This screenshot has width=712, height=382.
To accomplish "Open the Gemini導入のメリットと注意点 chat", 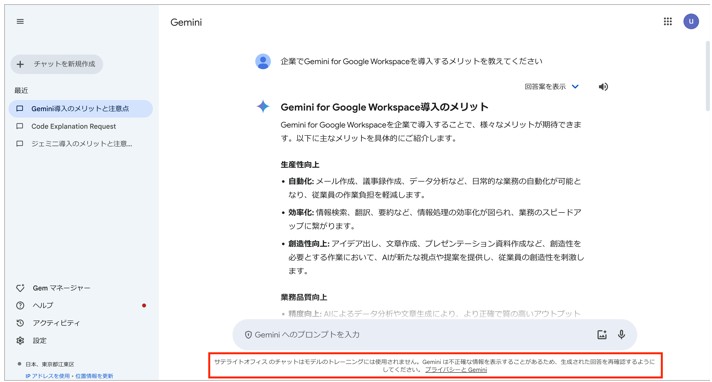I will coord(80,109).
